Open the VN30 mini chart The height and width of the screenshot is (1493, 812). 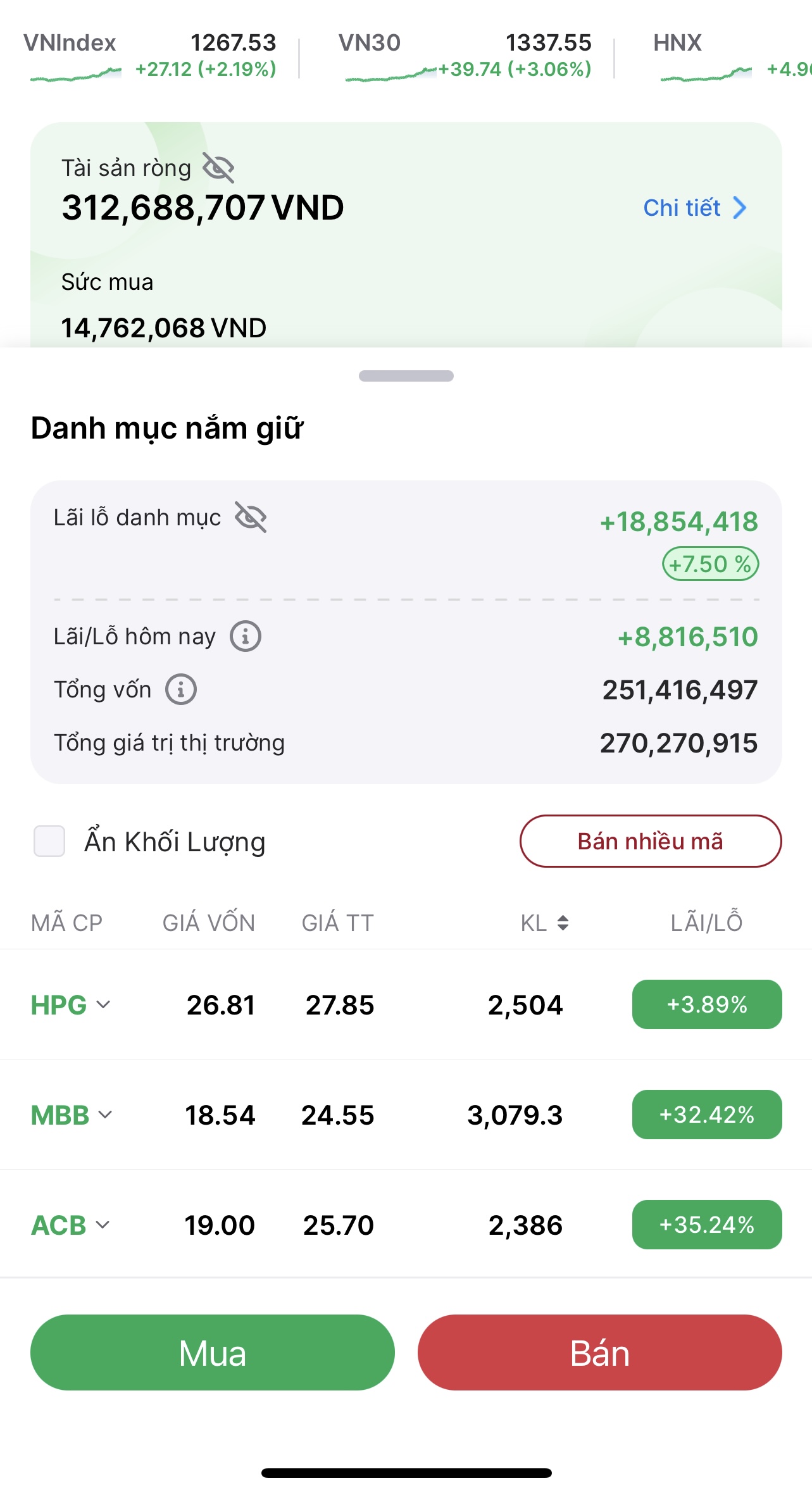point(390,75)
